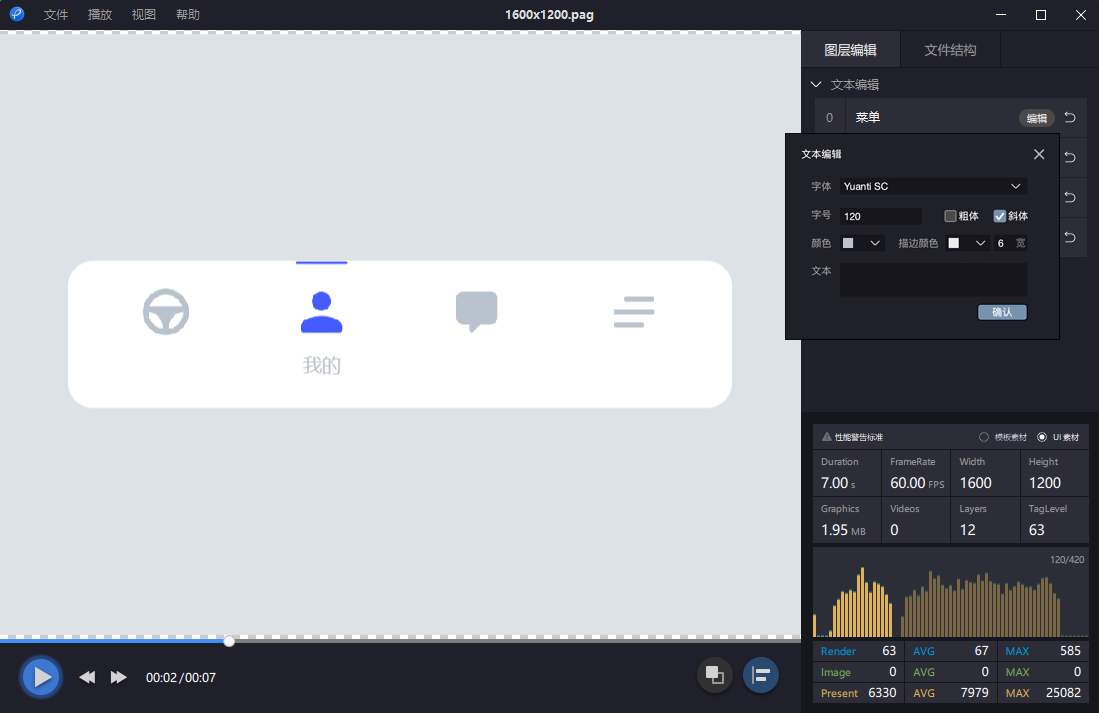Step forward one frame
Image resolution: width=1099 pixels, height=713 pixels.
pyautogui.click(x=118, y=677)
